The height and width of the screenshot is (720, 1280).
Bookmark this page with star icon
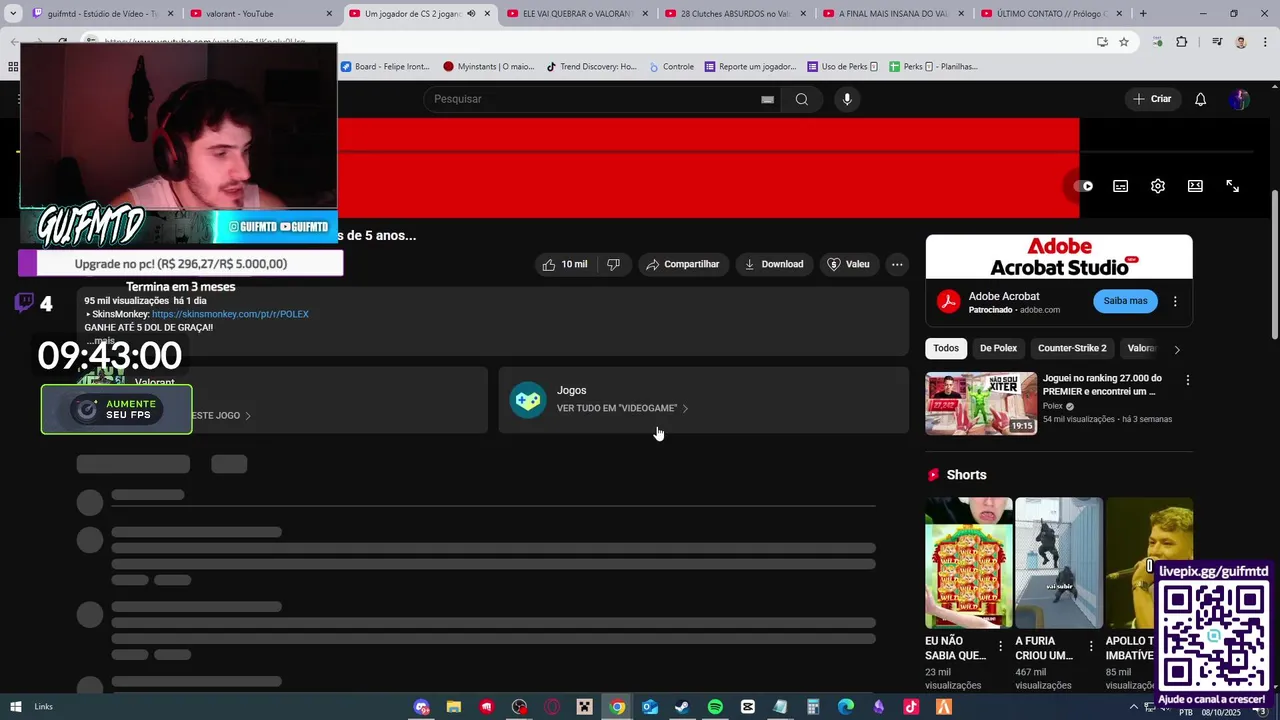point(1124,42)
